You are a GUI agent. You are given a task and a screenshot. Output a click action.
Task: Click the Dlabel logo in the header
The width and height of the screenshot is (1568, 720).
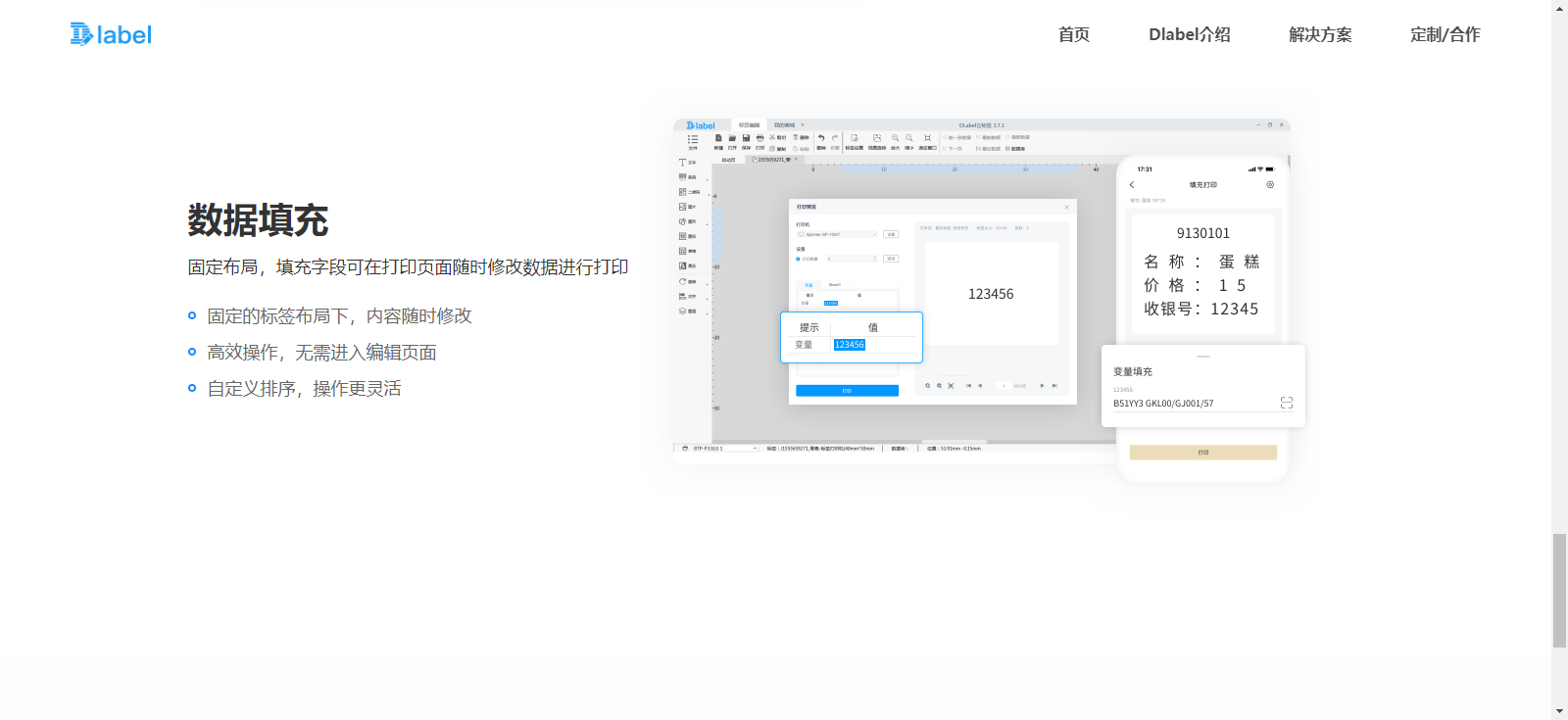[x=111, y=34]
